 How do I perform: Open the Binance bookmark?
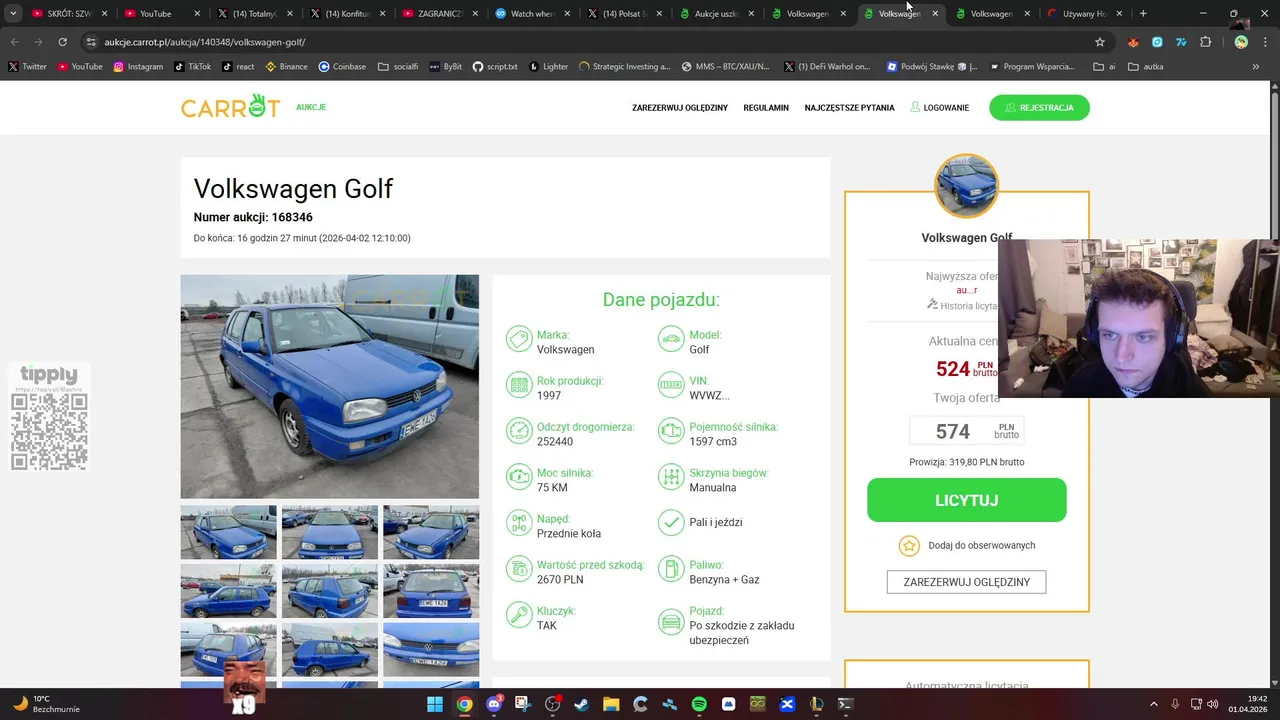286,66
